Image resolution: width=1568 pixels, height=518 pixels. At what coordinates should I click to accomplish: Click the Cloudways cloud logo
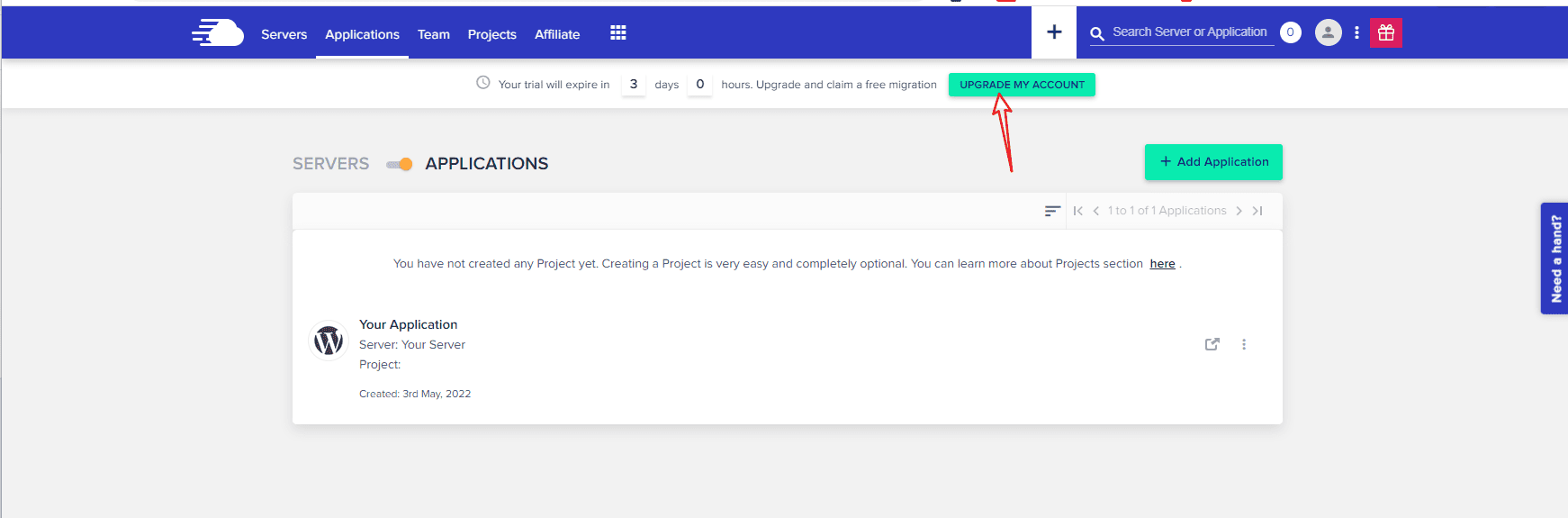pyautogui.click(x=218, y=33)
